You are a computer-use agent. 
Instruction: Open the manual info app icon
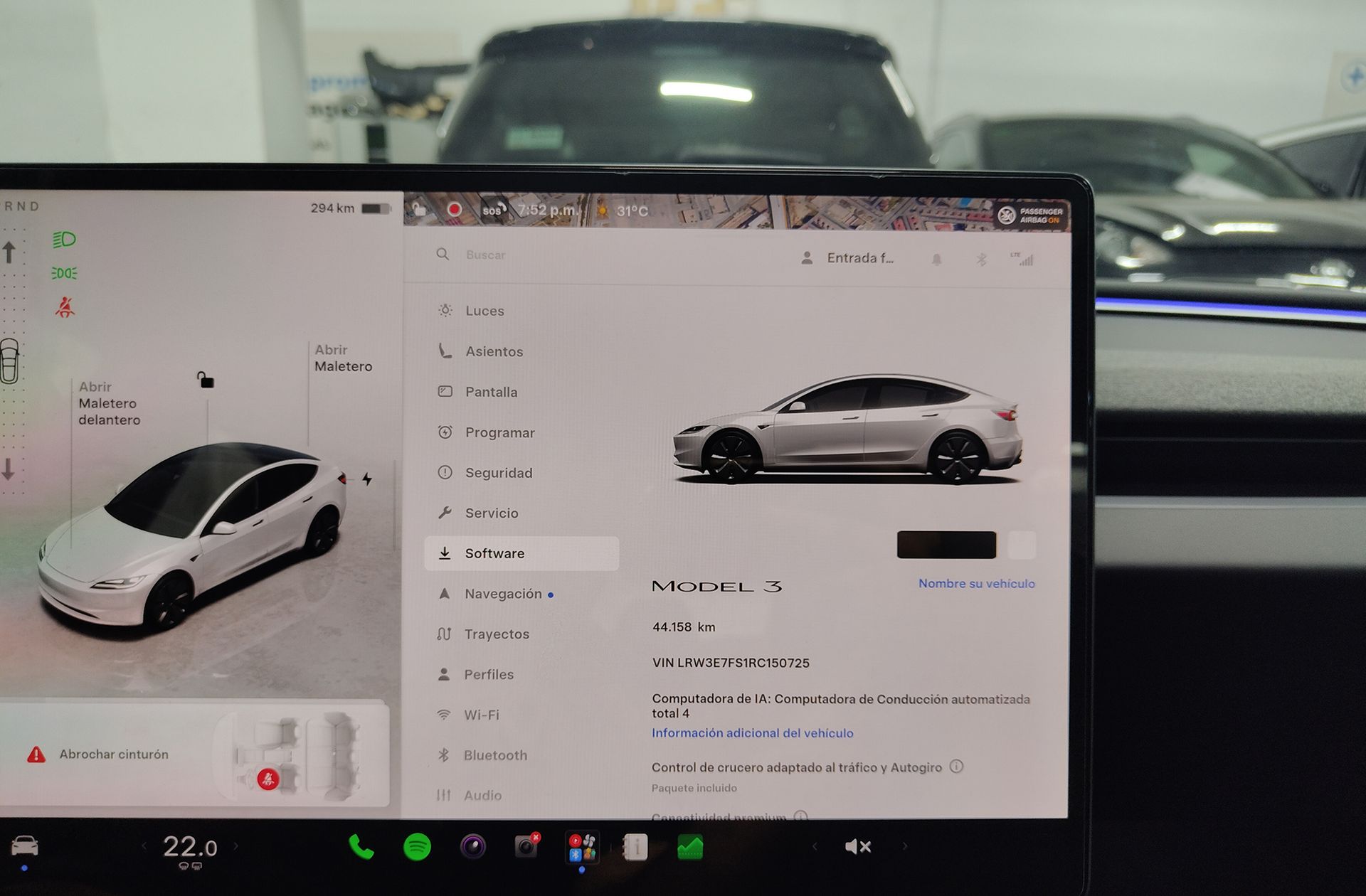(635, 847)
